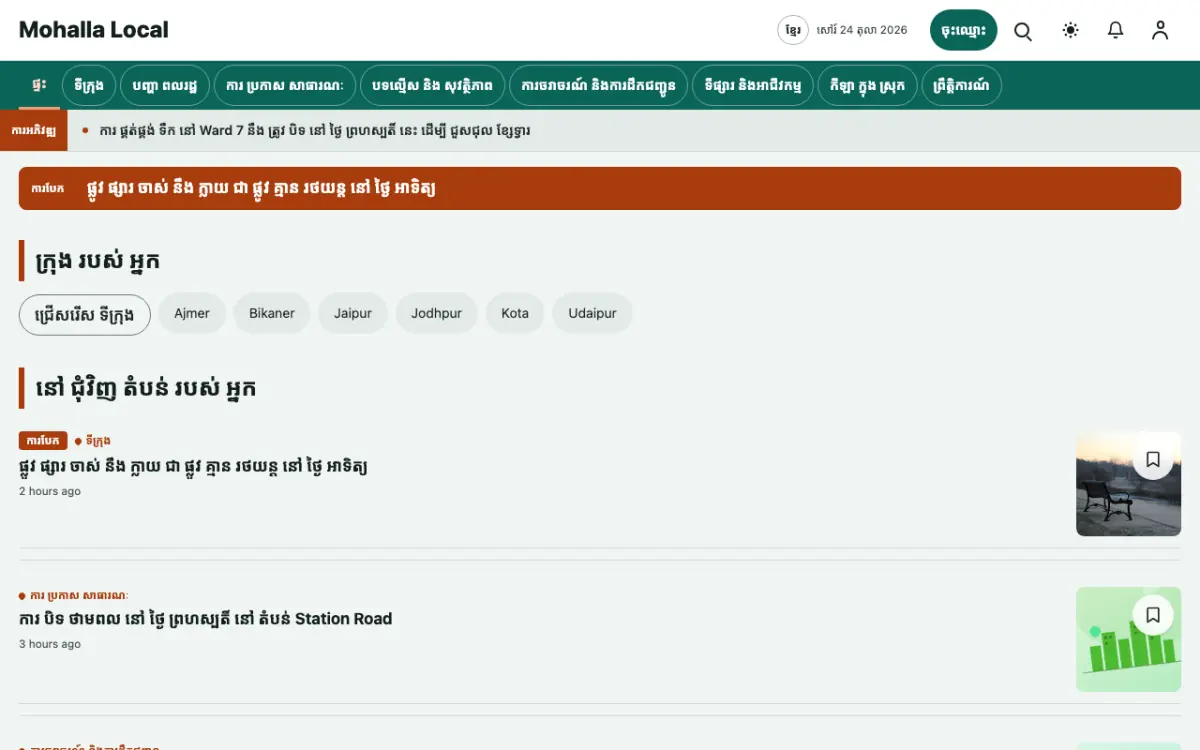Go to the បញ្ហា ពលរដ្ឋ tab
Viewport: 1200px width, 750px height.
point(165,85)
